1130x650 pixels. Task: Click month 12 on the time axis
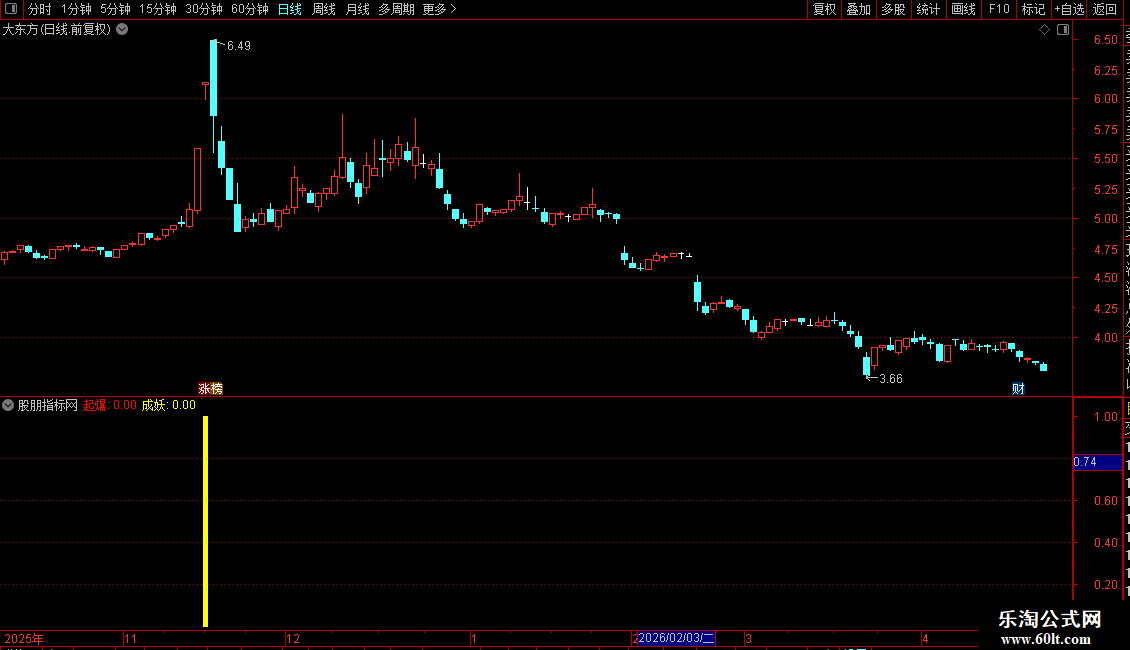click(293, 638)
